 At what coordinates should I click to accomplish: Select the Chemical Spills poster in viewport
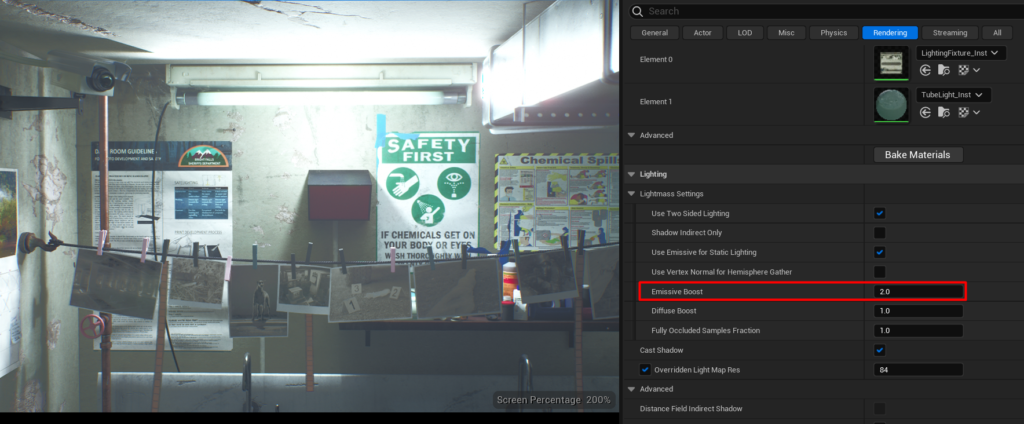click(x=556, y=203)
